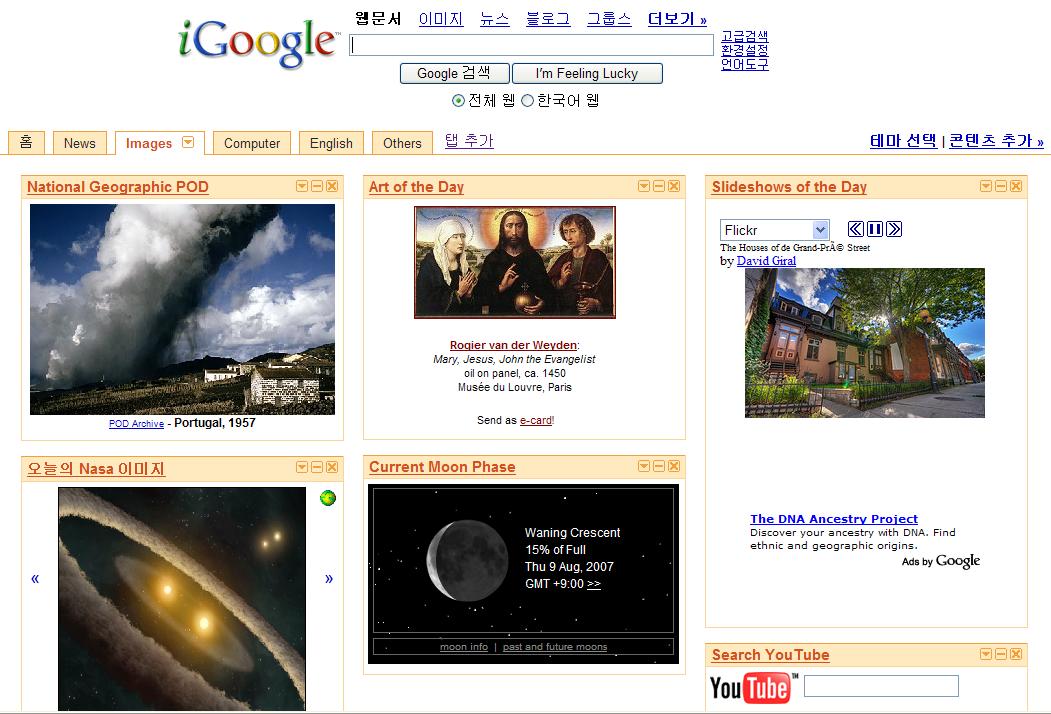This screenshot has width=1051, height=714.
Task: Open menu of Art of the Day gadget
Action: pyautogui.click(x=644, y=186)
